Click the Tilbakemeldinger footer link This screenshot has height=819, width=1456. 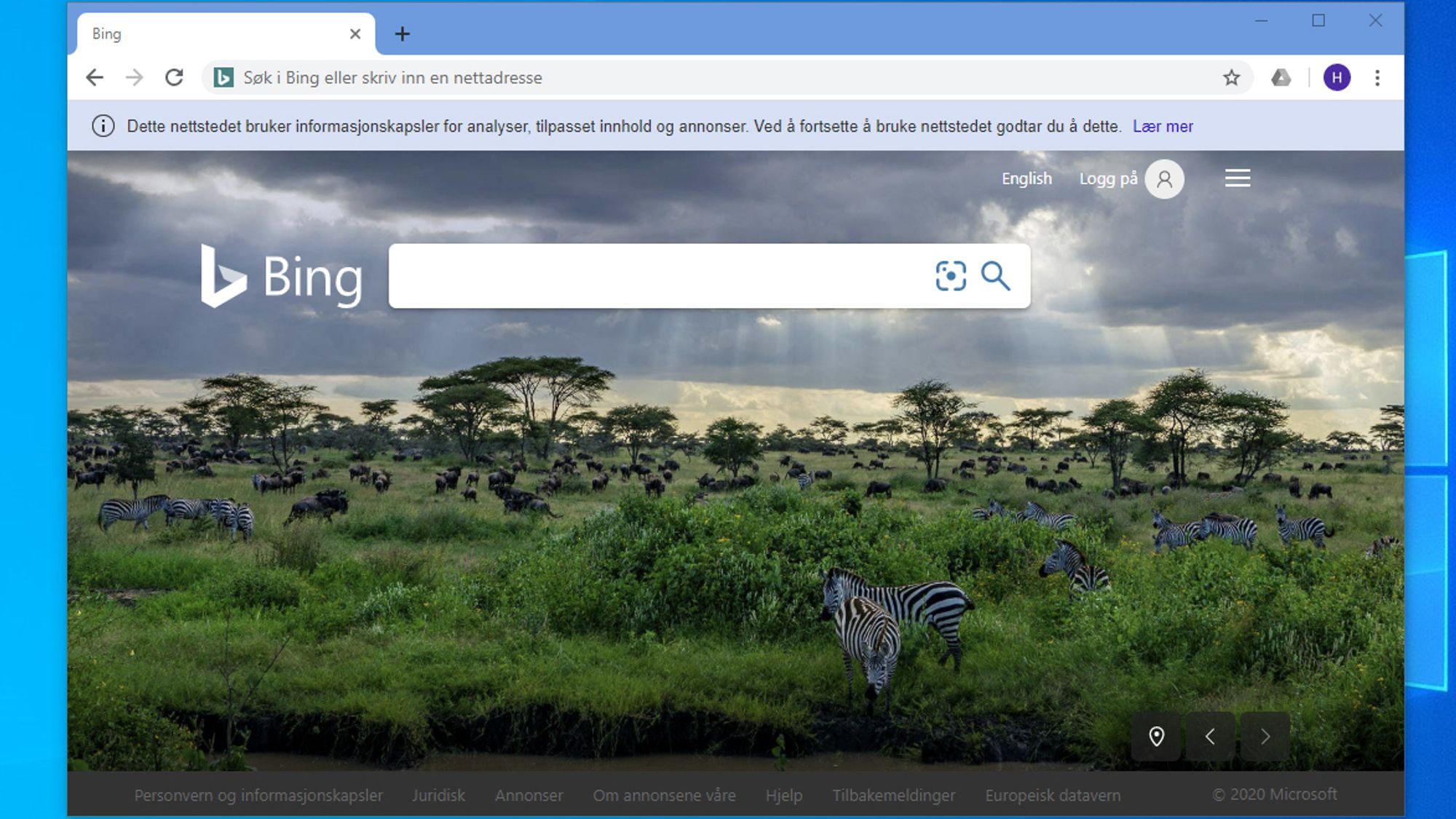[892, 795]
